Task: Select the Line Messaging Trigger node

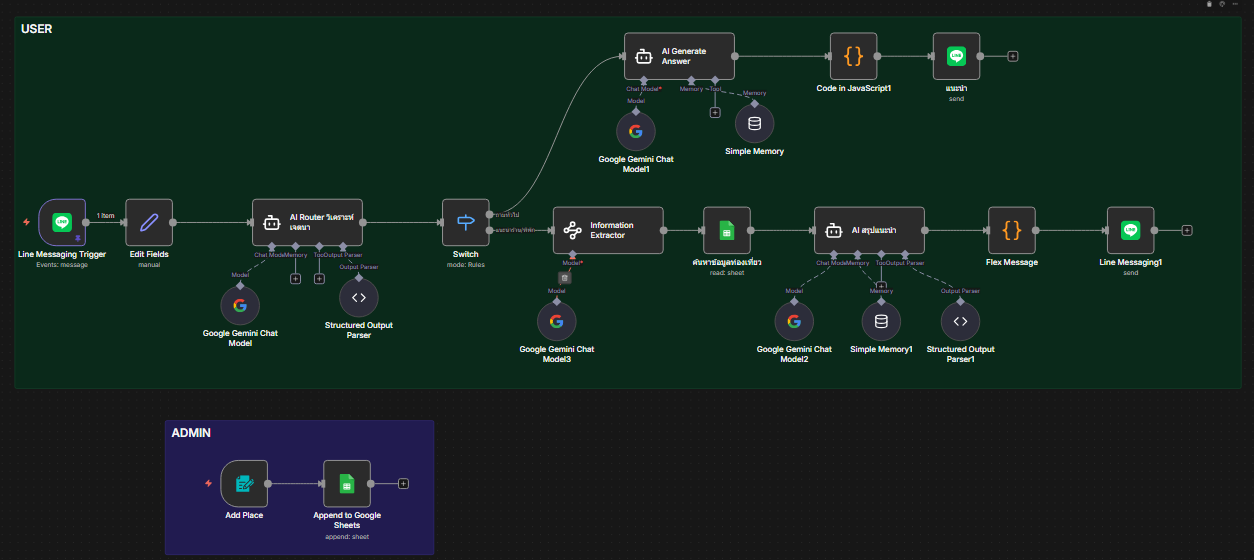Action: click(62, 222)
